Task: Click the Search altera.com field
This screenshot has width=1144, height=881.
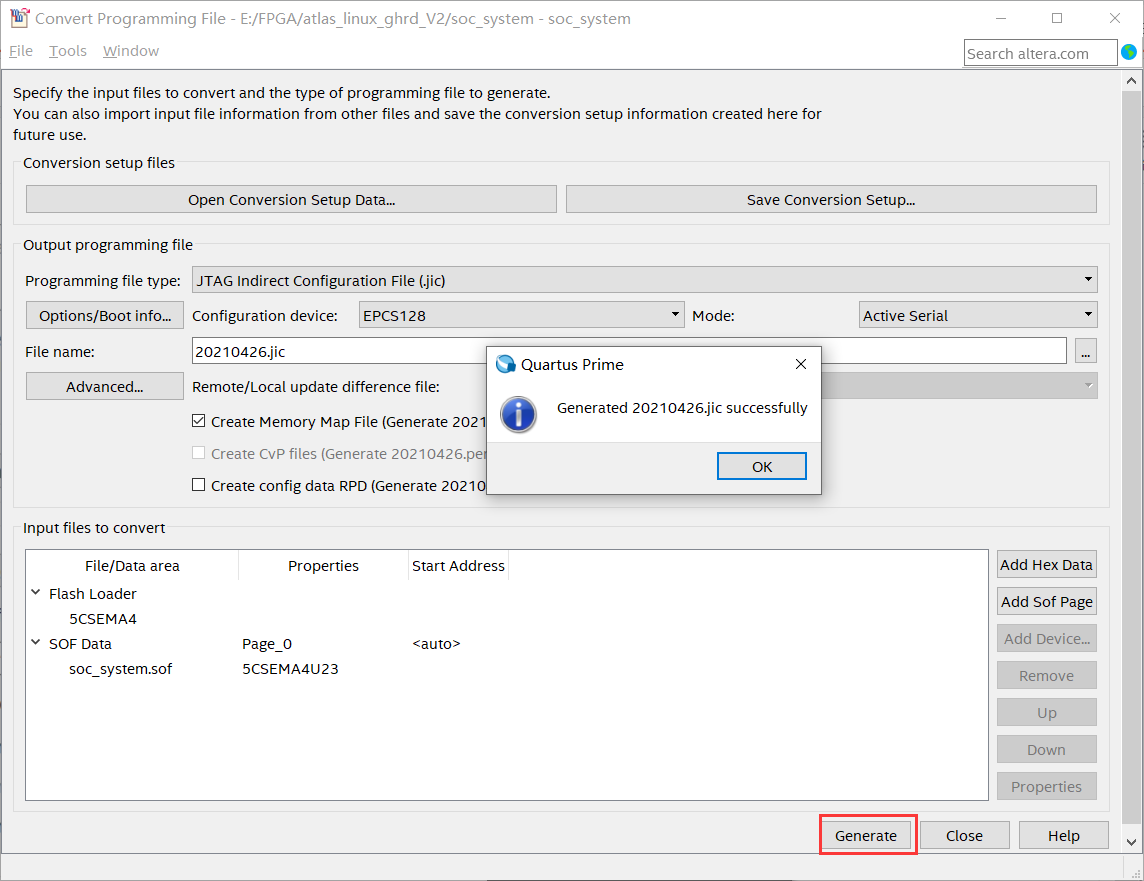Action: (1040, 53)
